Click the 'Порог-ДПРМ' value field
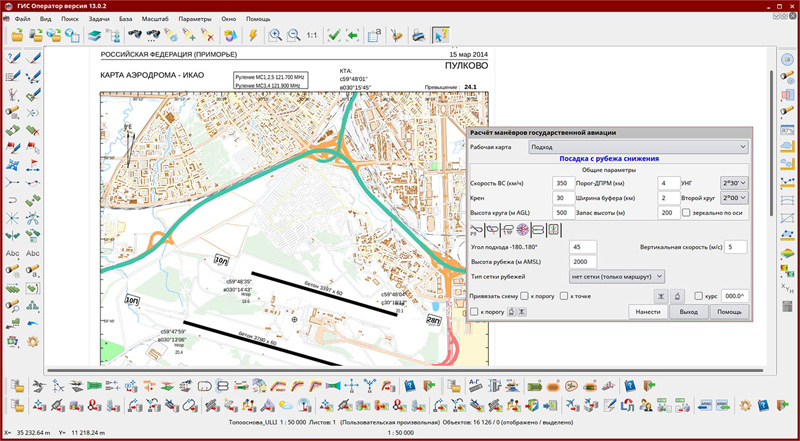This screenshot has height=441, width=800. pyautogui.click(x=669, y=183)
